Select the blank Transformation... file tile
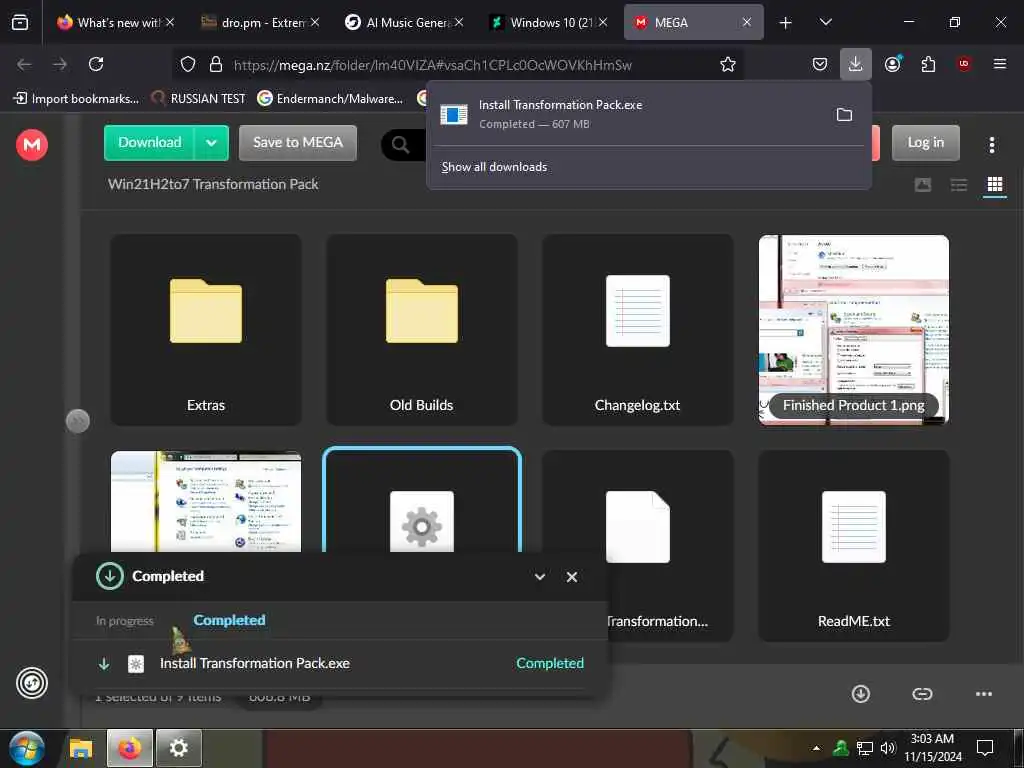This screenshot has width=1024, height=768. pyautogui.click(x=637, y=526)
